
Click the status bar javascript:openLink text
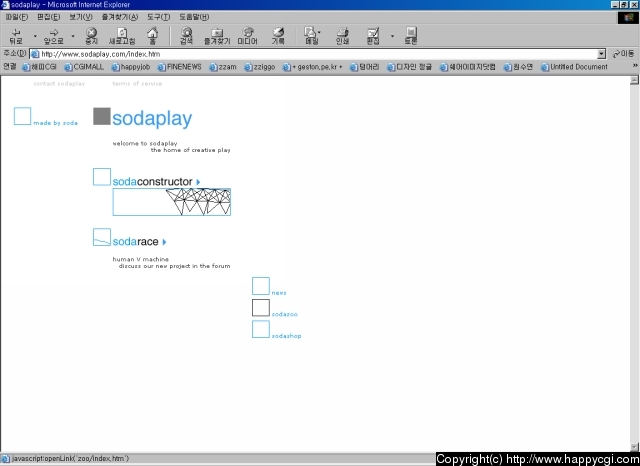click(71, 459)
